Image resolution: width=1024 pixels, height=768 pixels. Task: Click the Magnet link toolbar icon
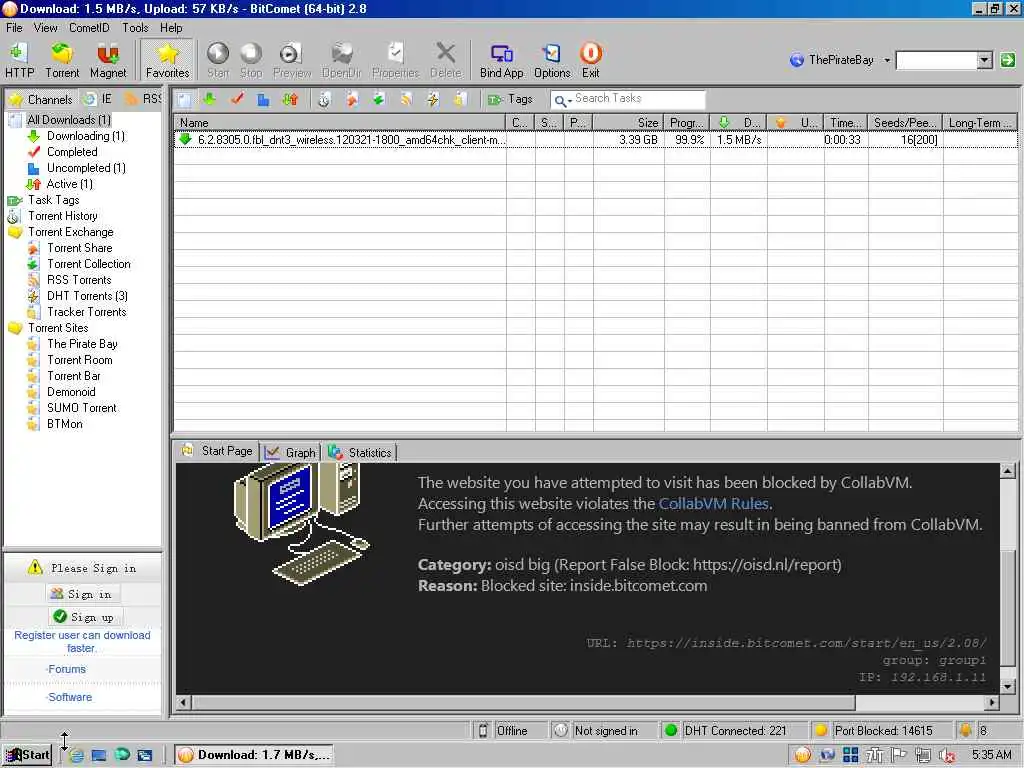(108, 60)
